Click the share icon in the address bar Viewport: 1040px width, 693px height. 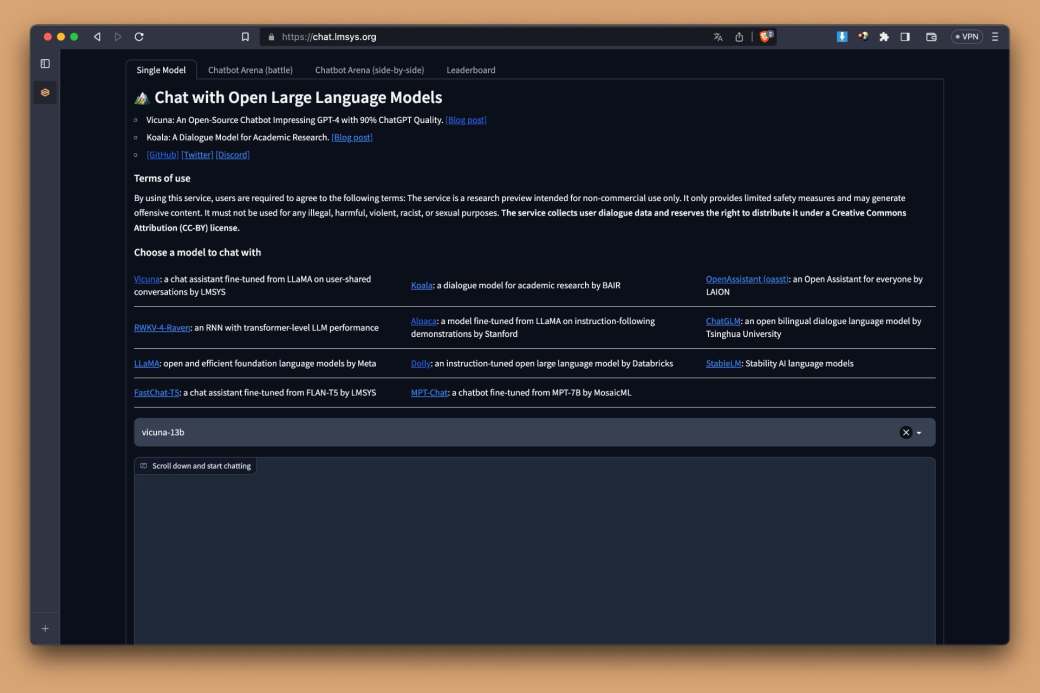(739, 37)
